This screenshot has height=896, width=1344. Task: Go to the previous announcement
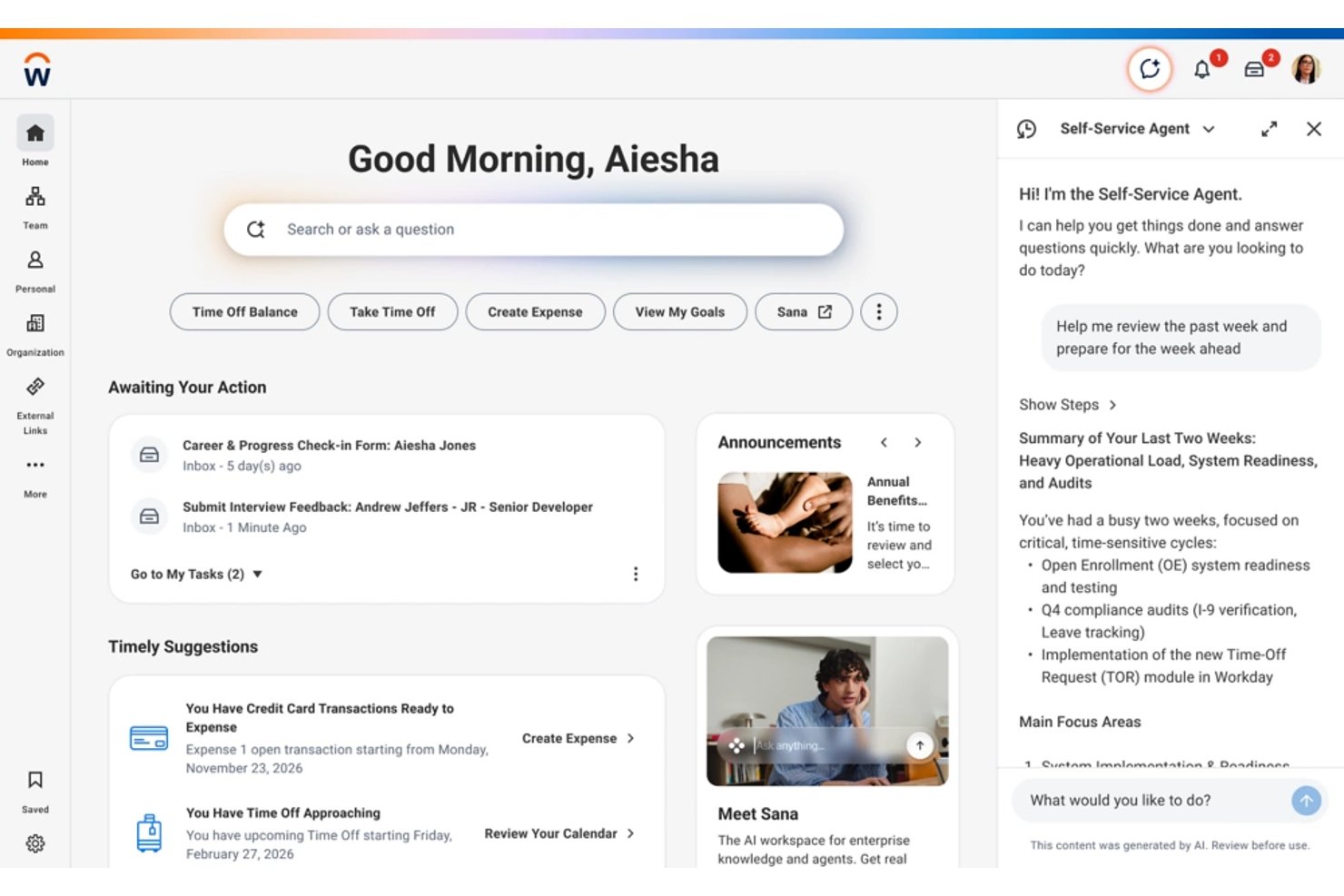884,443
